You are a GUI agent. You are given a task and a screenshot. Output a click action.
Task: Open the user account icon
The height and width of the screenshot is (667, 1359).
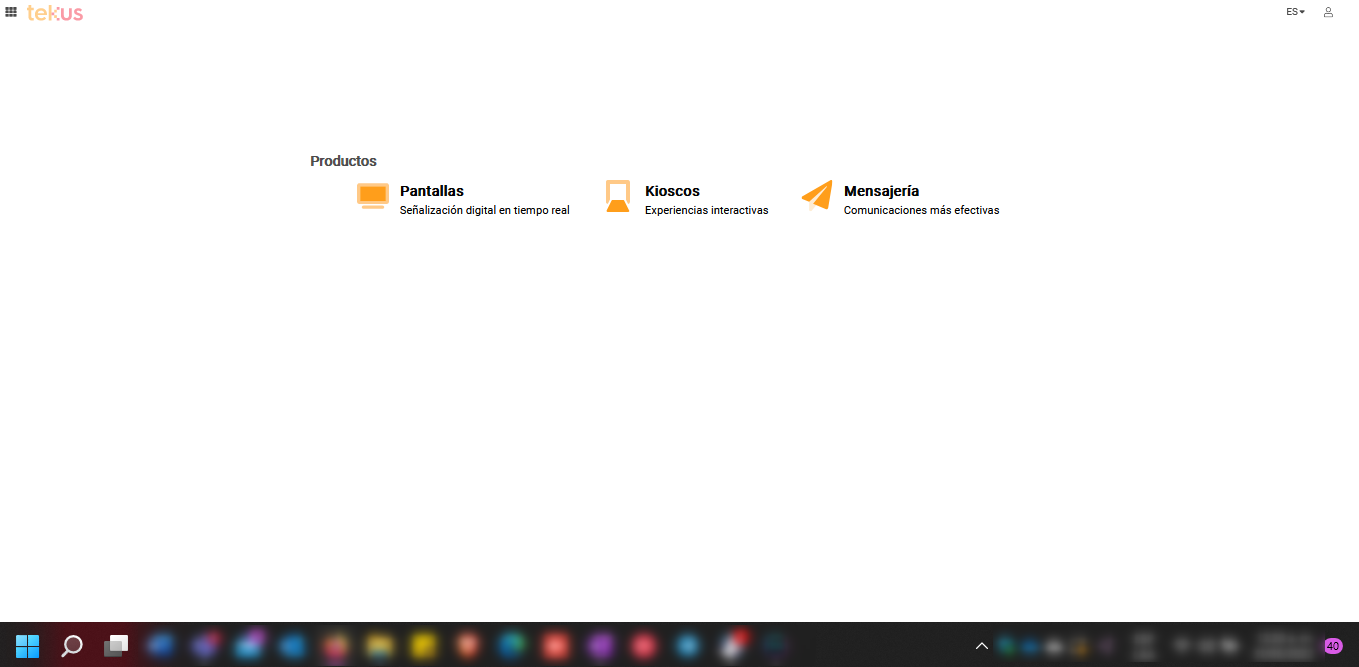[x=1328, y=12]
